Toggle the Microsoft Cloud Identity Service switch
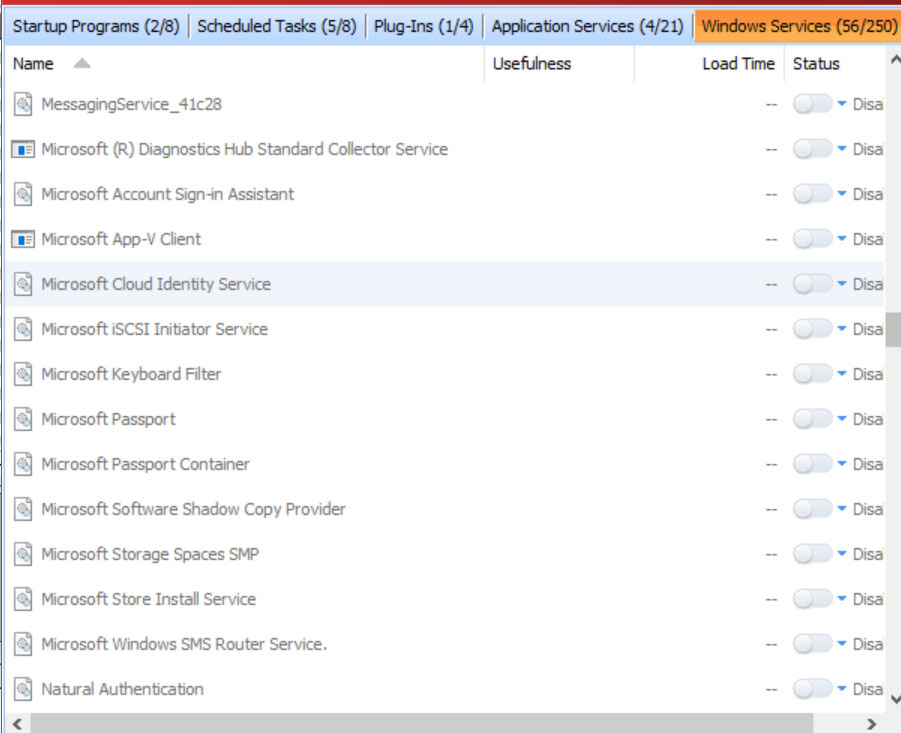Viewport: 901px width, 733px height. tap(813, 284)
